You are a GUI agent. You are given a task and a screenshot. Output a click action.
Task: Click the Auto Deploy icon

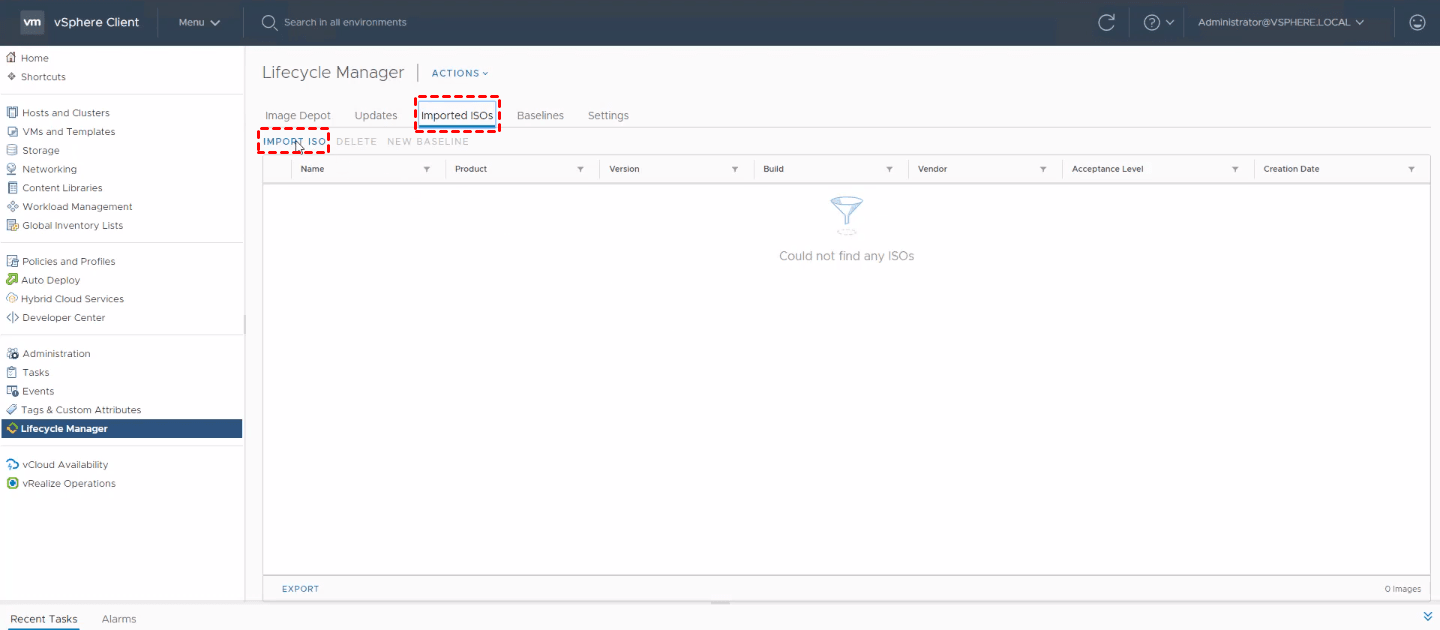point(13,280)
